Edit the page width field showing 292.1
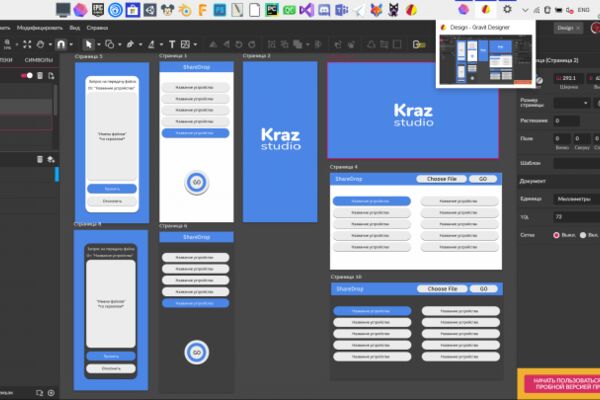Screen dimensions: 600x400 point(569,78)
